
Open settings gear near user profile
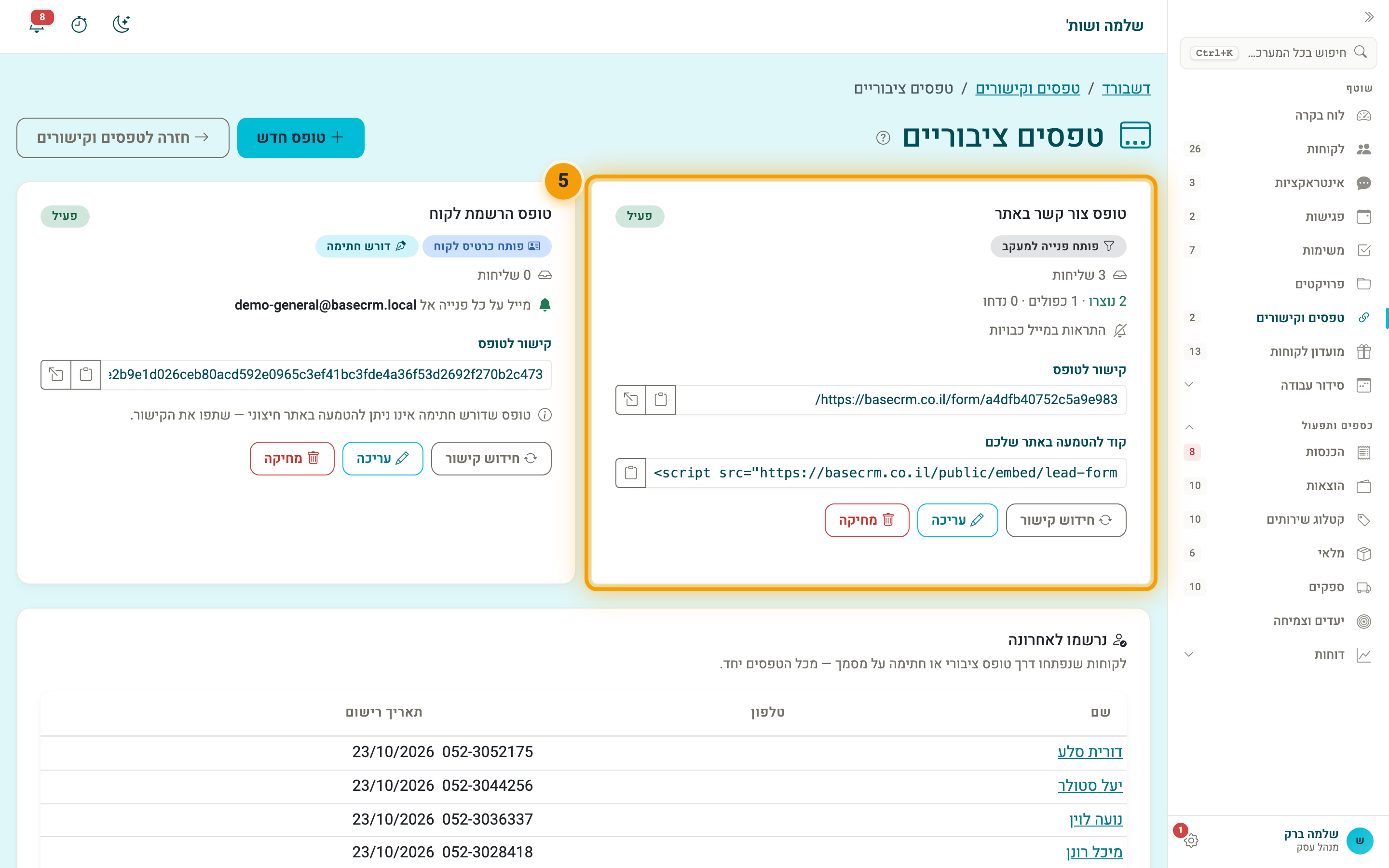(x=1191, y=841)
